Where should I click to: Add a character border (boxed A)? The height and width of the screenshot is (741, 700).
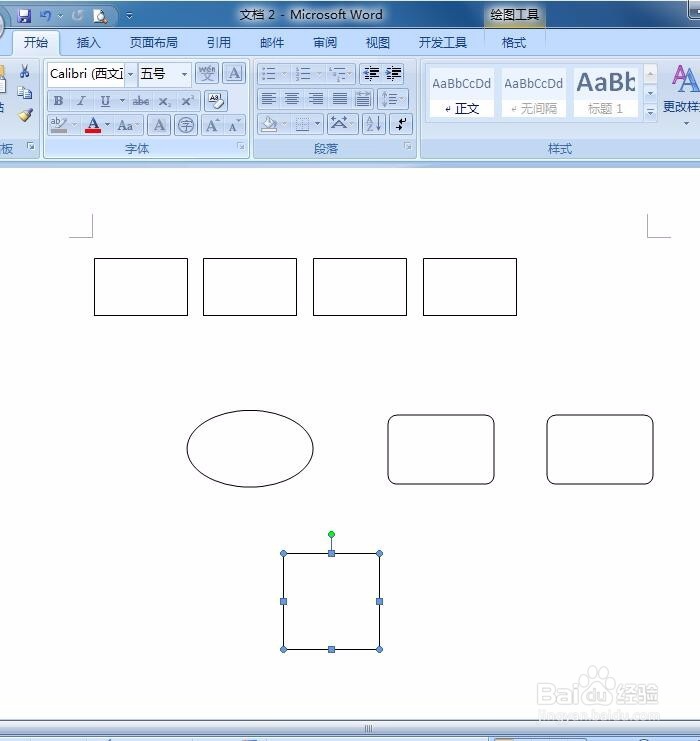click(234, 74)
